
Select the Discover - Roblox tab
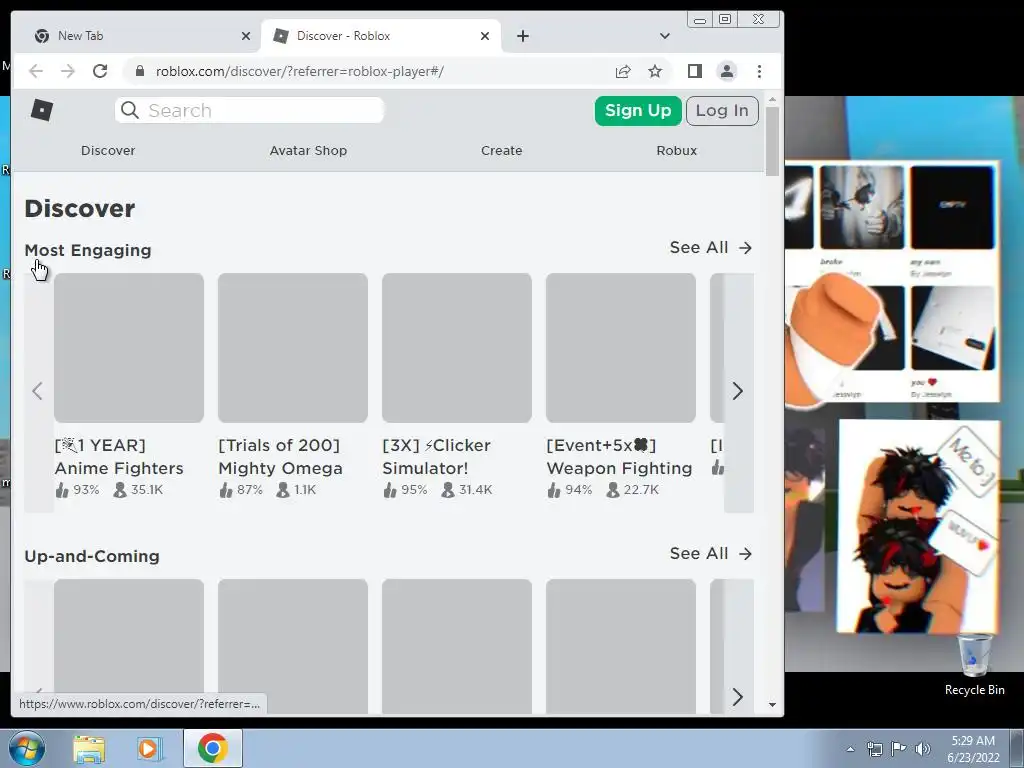point(381,36)
